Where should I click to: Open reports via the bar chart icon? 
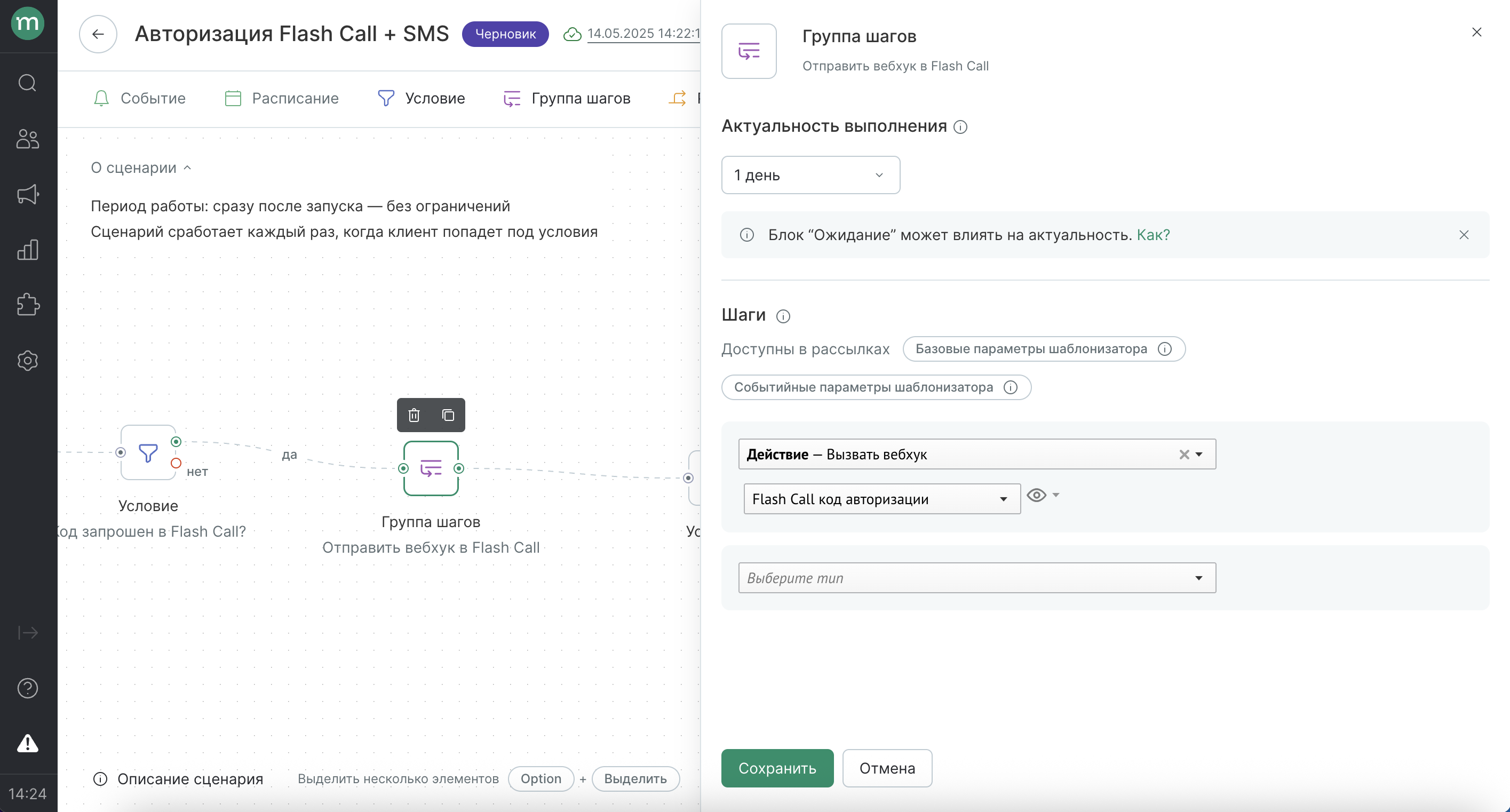point(28,250)
